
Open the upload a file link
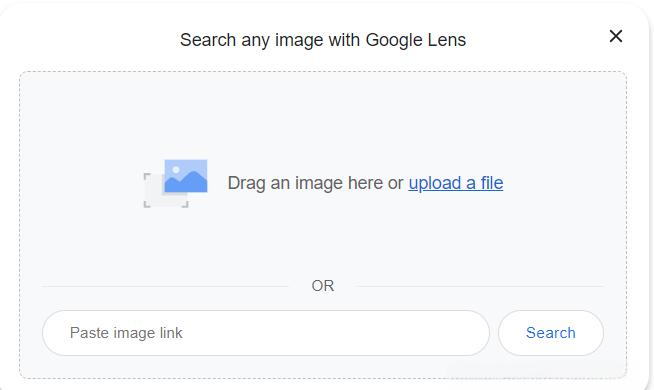coord(455,183)
